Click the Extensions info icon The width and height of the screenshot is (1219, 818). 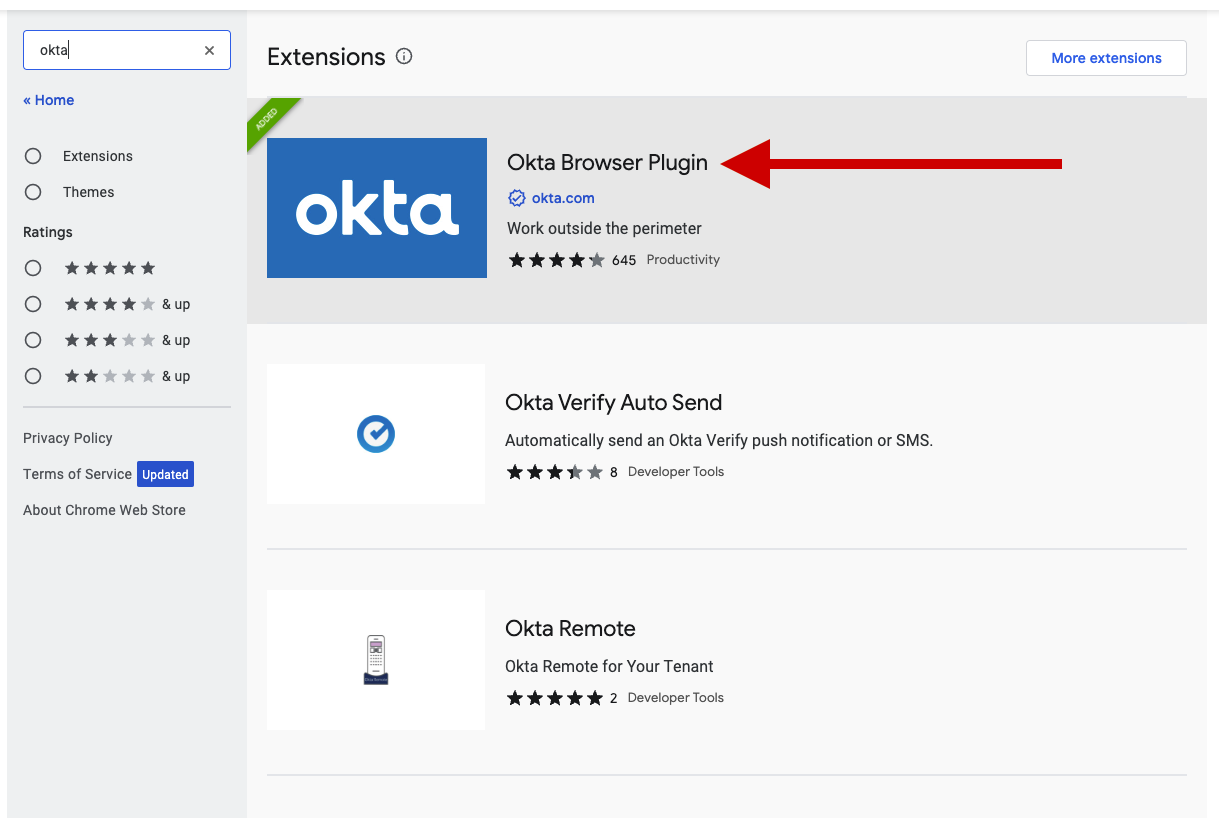[404, 57]
